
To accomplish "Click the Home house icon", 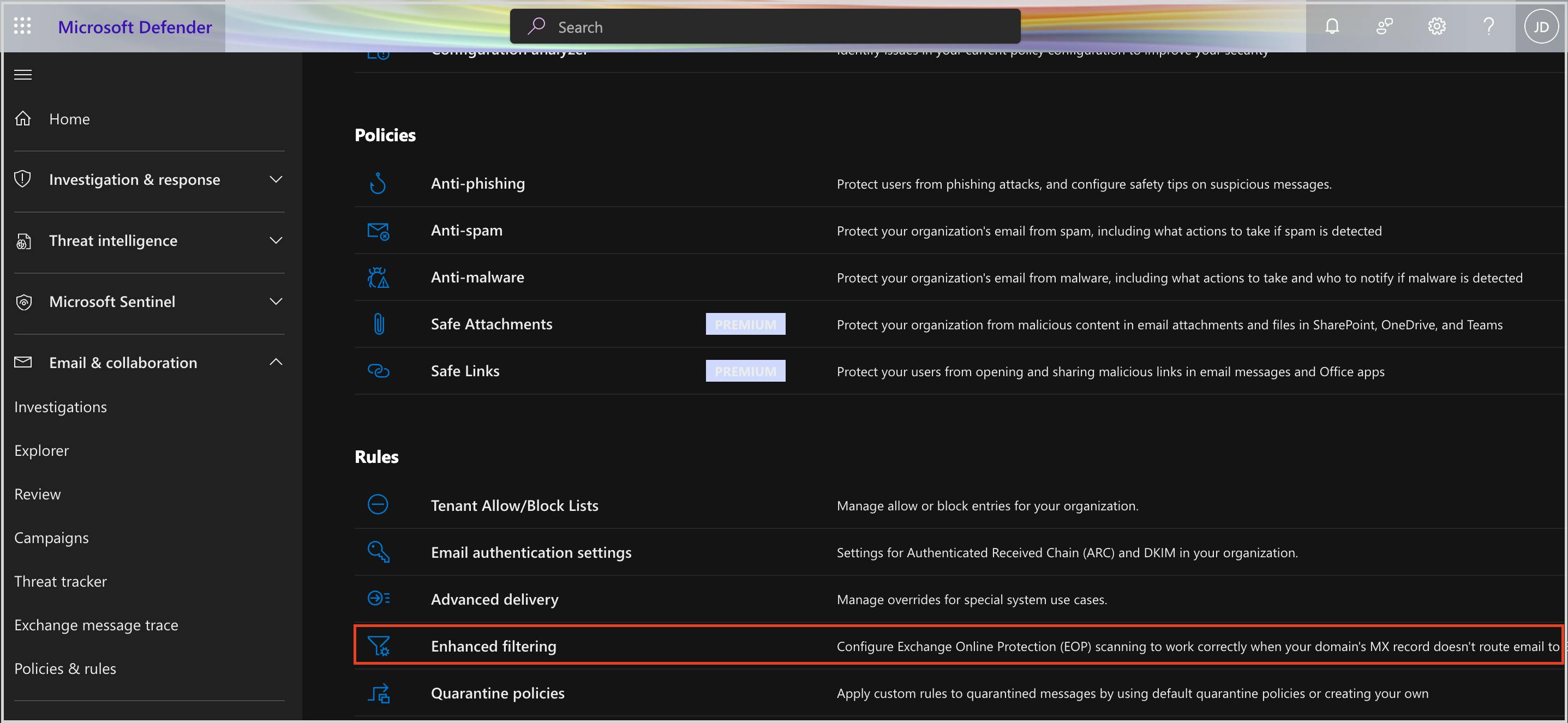I will pos(23,118).
